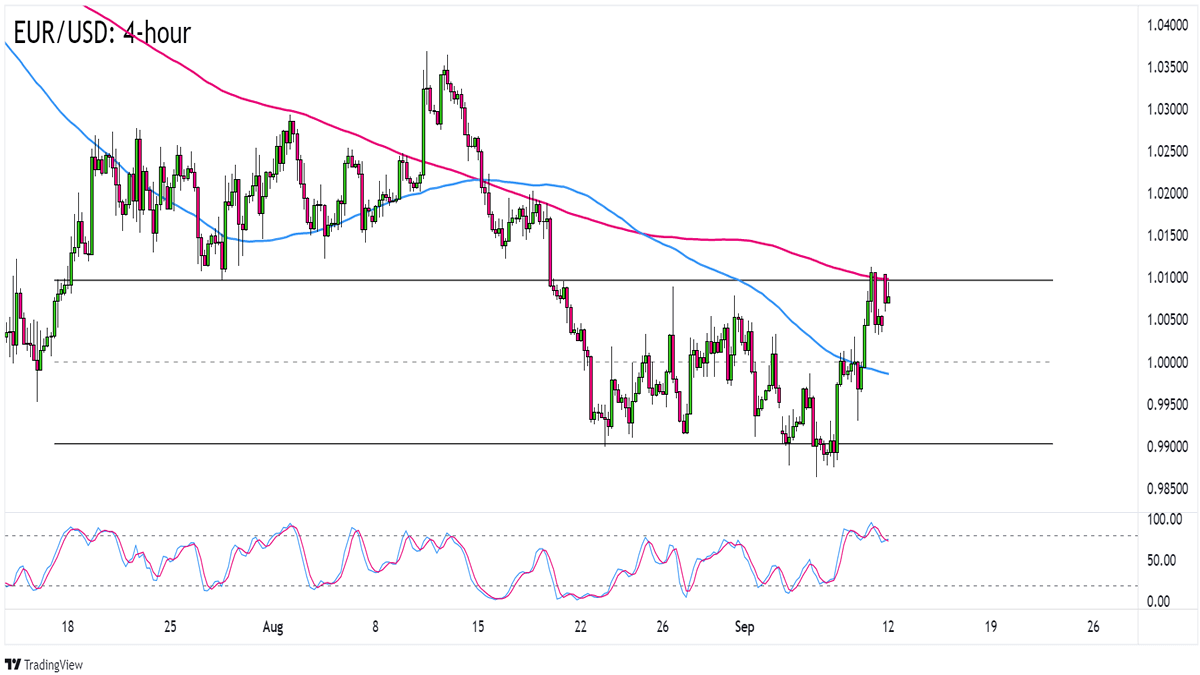
Task: Click the 1.00500 price axis label
Action: (1168, 320)
